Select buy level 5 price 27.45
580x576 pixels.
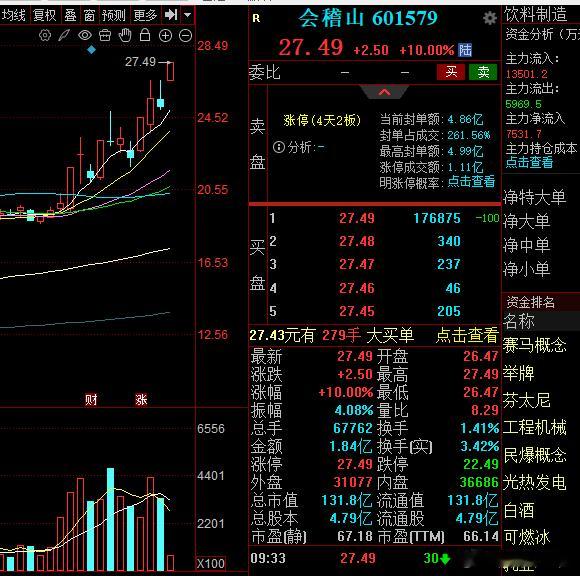click(357, 311)
